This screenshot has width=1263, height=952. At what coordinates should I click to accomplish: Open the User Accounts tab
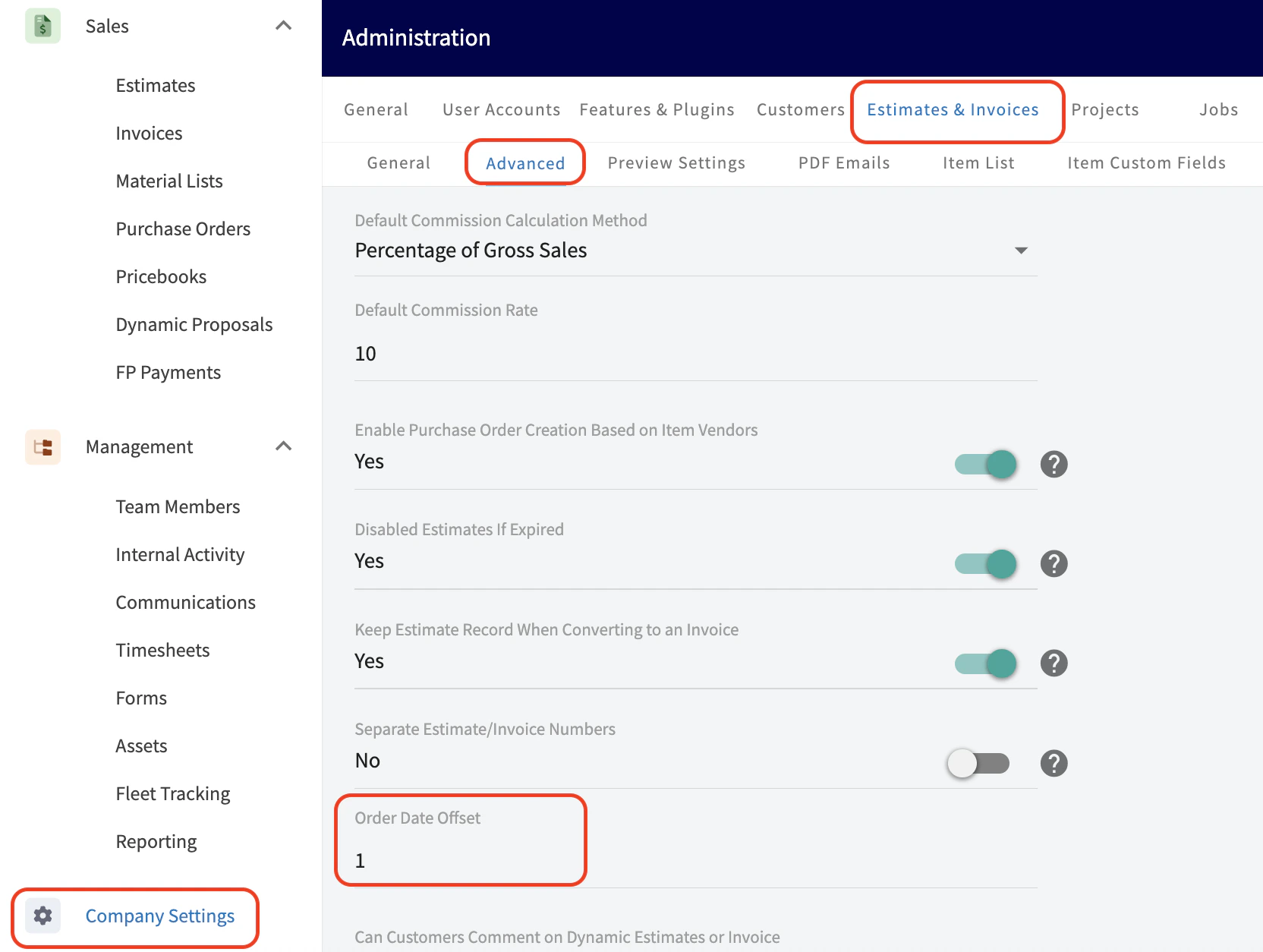point(501,110)
